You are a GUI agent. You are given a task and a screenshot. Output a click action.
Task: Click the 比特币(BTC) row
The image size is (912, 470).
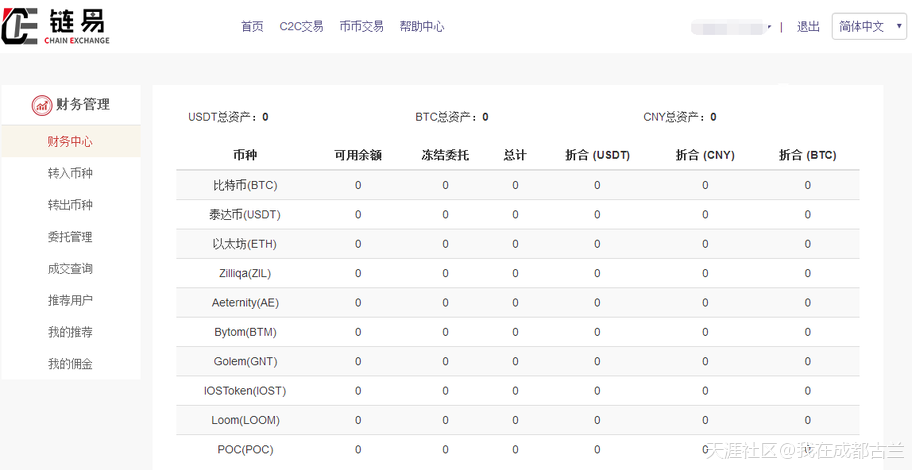[x=245, y=185]
